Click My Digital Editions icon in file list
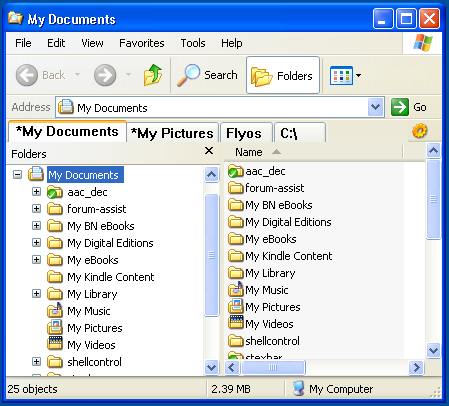Viewport: 449px width, 406px height. coord(236,222)
